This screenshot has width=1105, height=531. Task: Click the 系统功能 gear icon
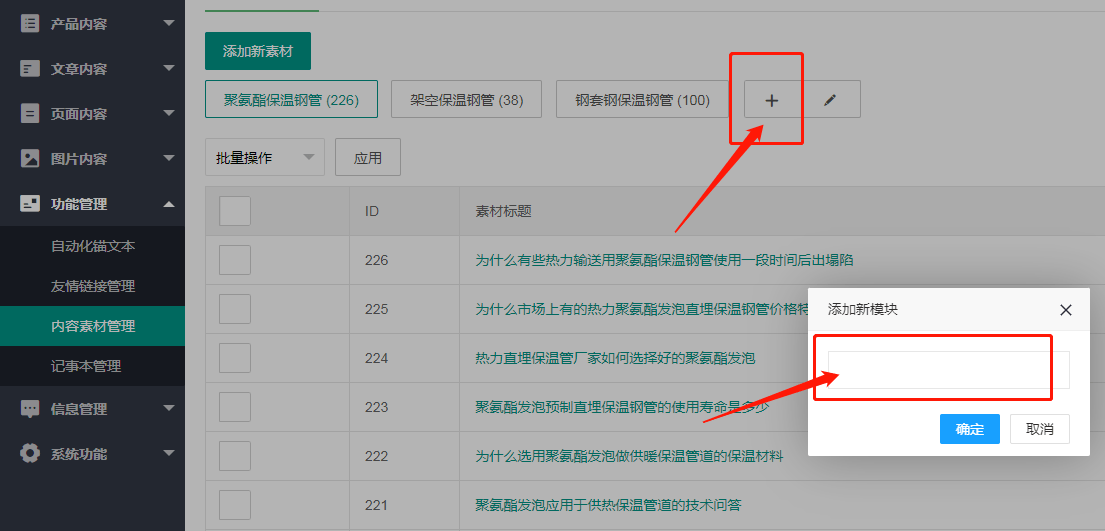pos(30,453)
